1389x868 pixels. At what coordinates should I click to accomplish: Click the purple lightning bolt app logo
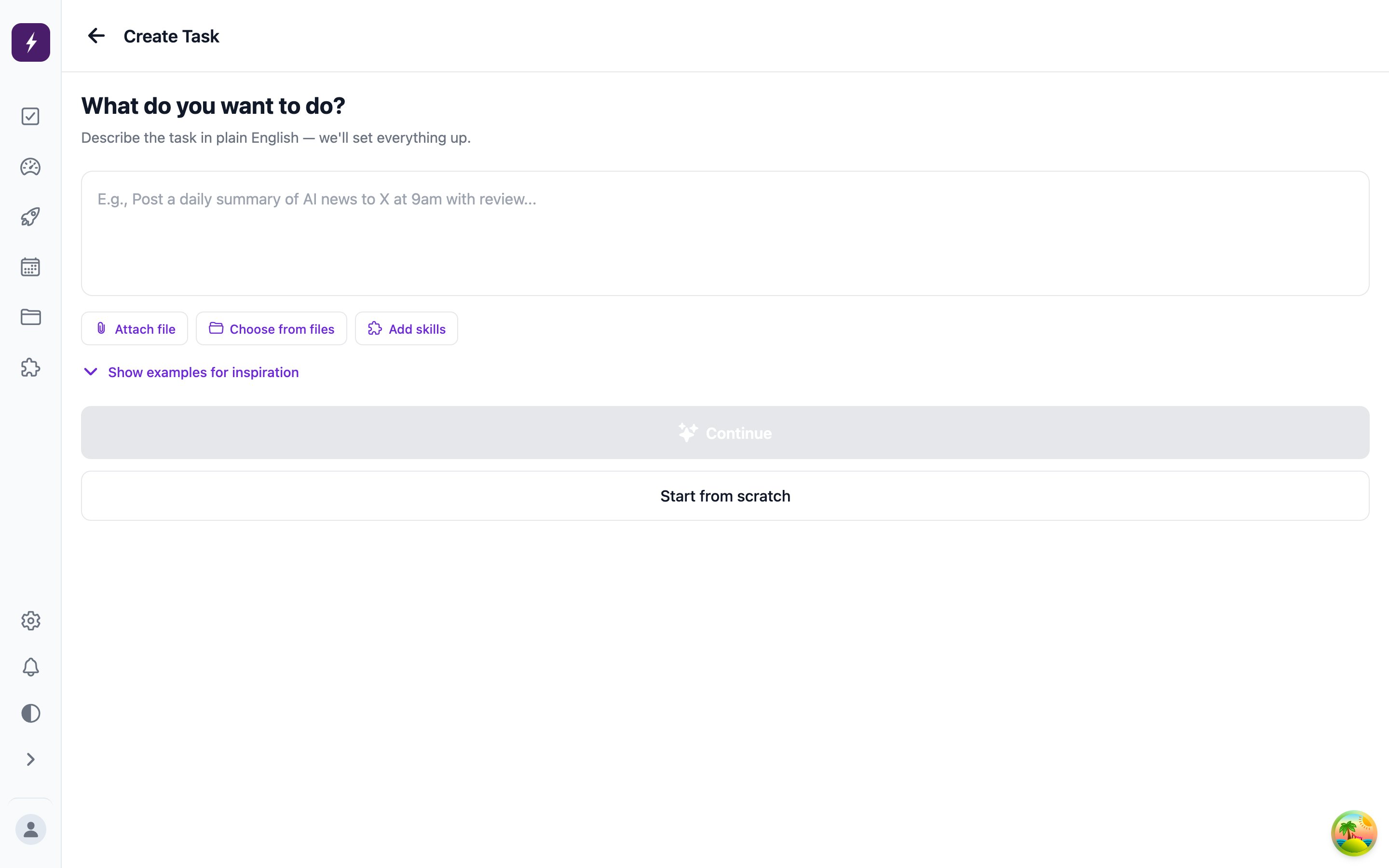tap(31, 42)
